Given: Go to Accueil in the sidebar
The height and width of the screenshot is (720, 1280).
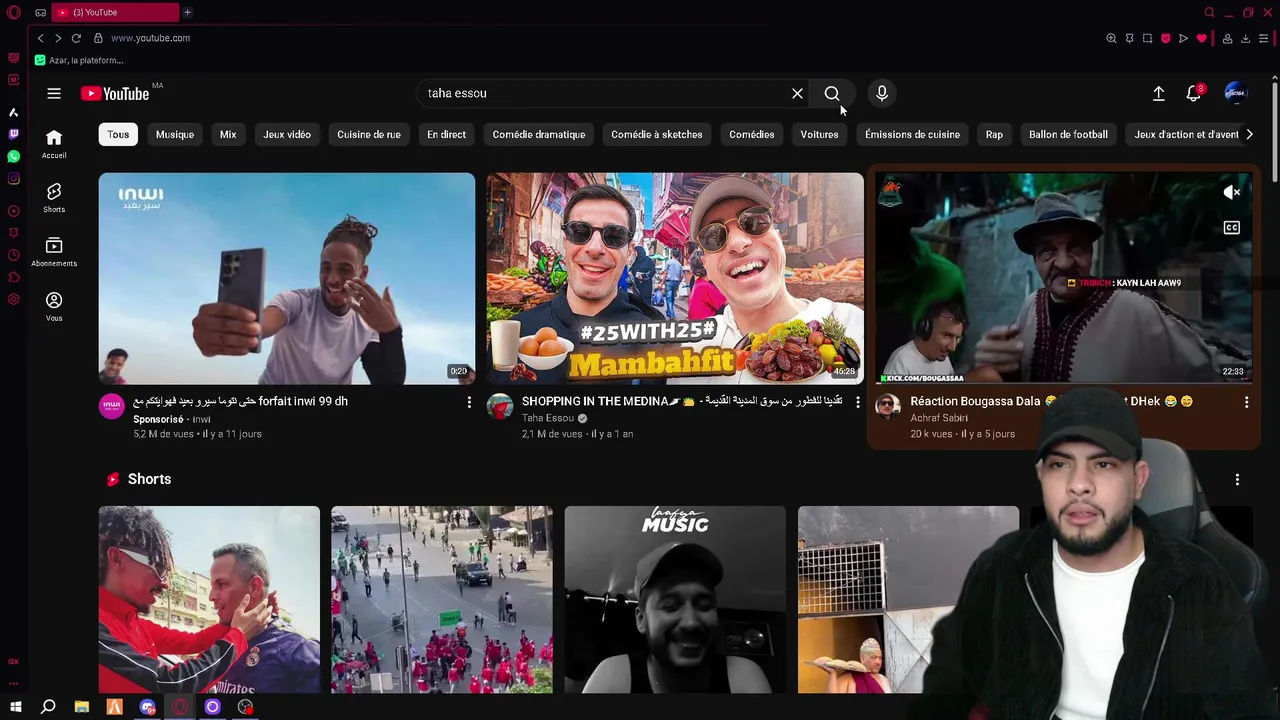Looking at the screenshot, I should pyautogui.click(x=54, y=144).
